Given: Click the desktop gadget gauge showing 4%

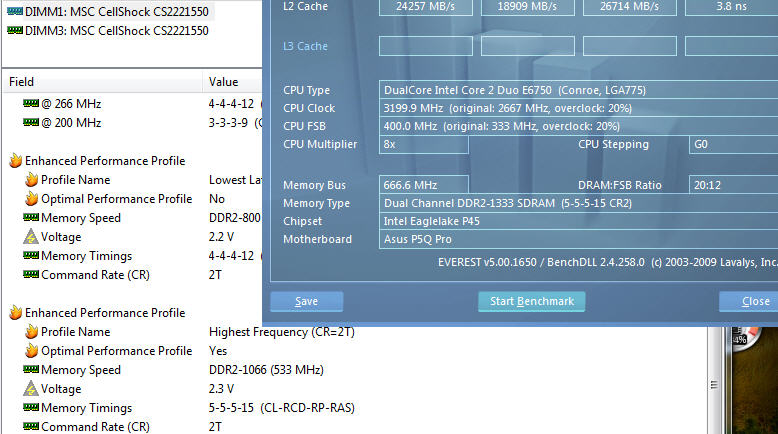Looking at the screenshot, I should point(745,337).
